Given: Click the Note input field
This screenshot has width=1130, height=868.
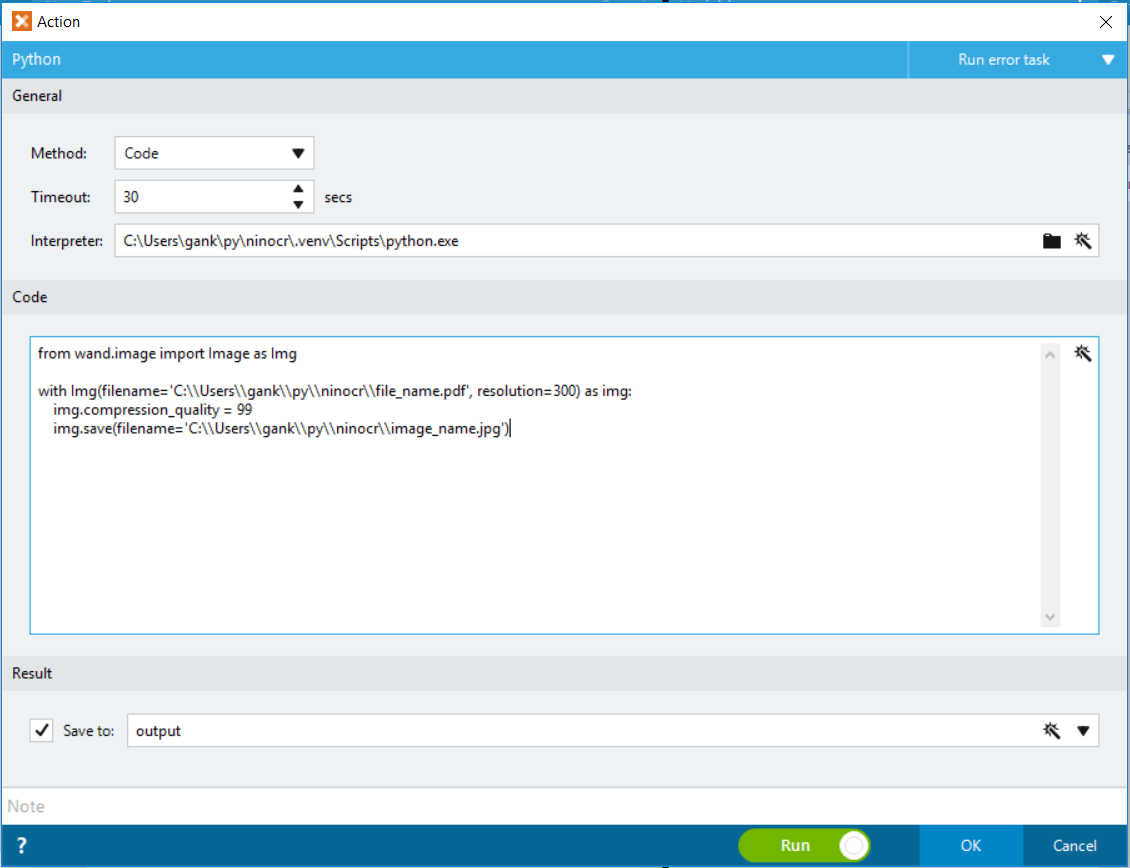Looking at the screenshot, I should pyautogui.click(x=564, y=806).
